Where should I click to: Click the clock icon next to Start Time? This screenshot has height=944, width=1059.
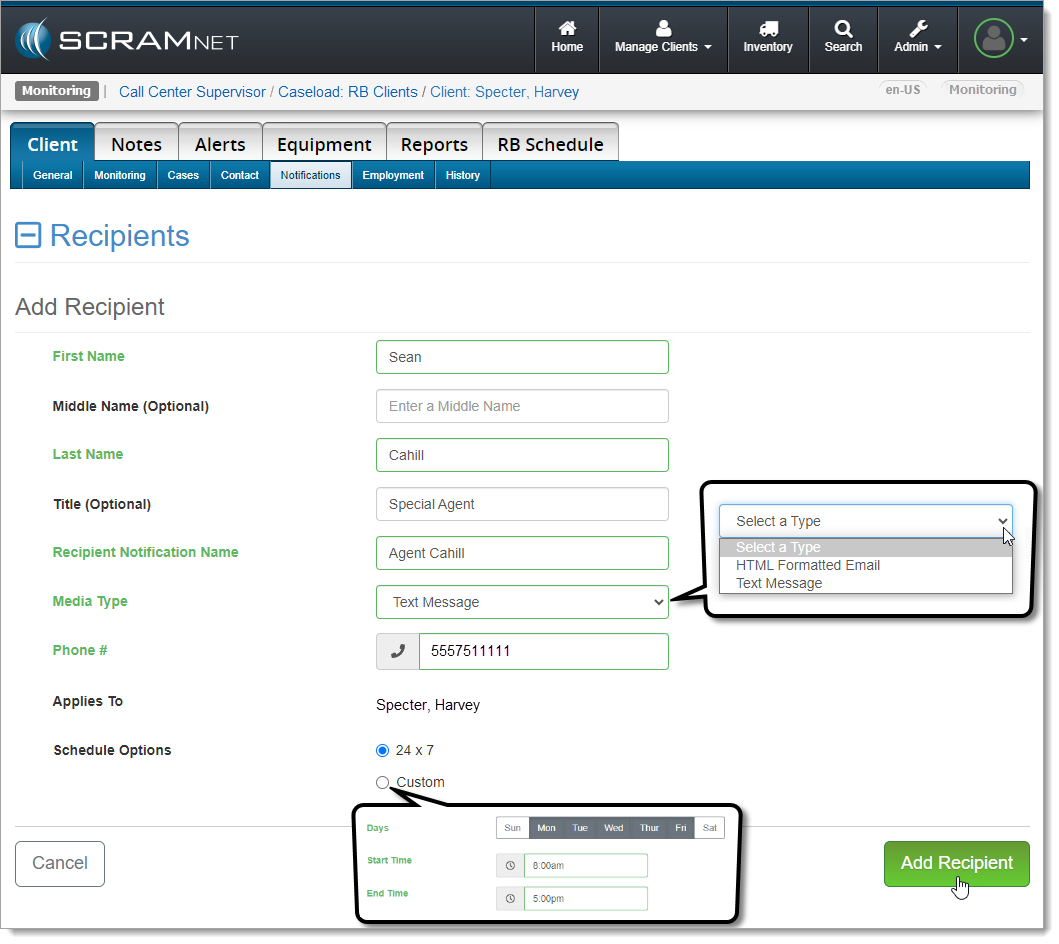pos(510,866)
